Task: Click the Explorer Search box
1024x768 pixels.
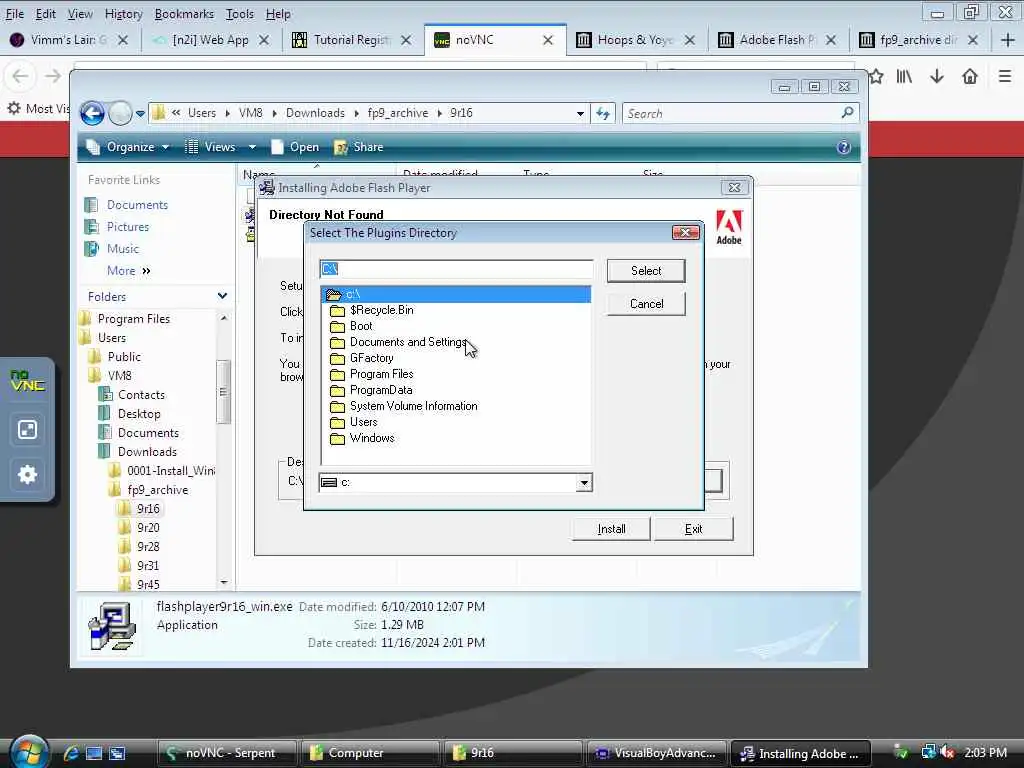Action: 731,114
